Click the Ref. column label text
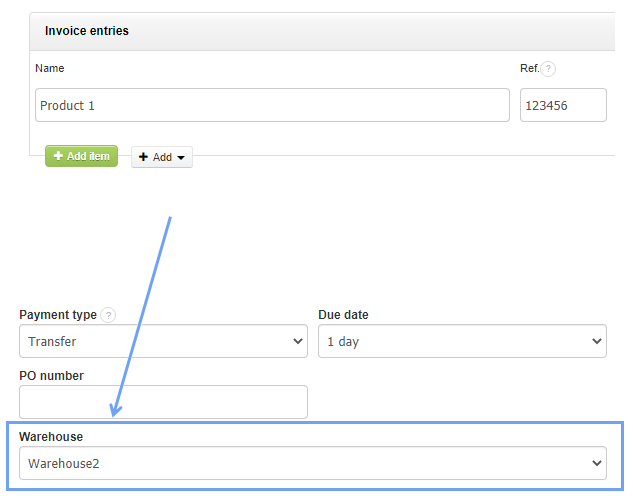This screenshot has height=498, width=633. (x=529, y=68)
